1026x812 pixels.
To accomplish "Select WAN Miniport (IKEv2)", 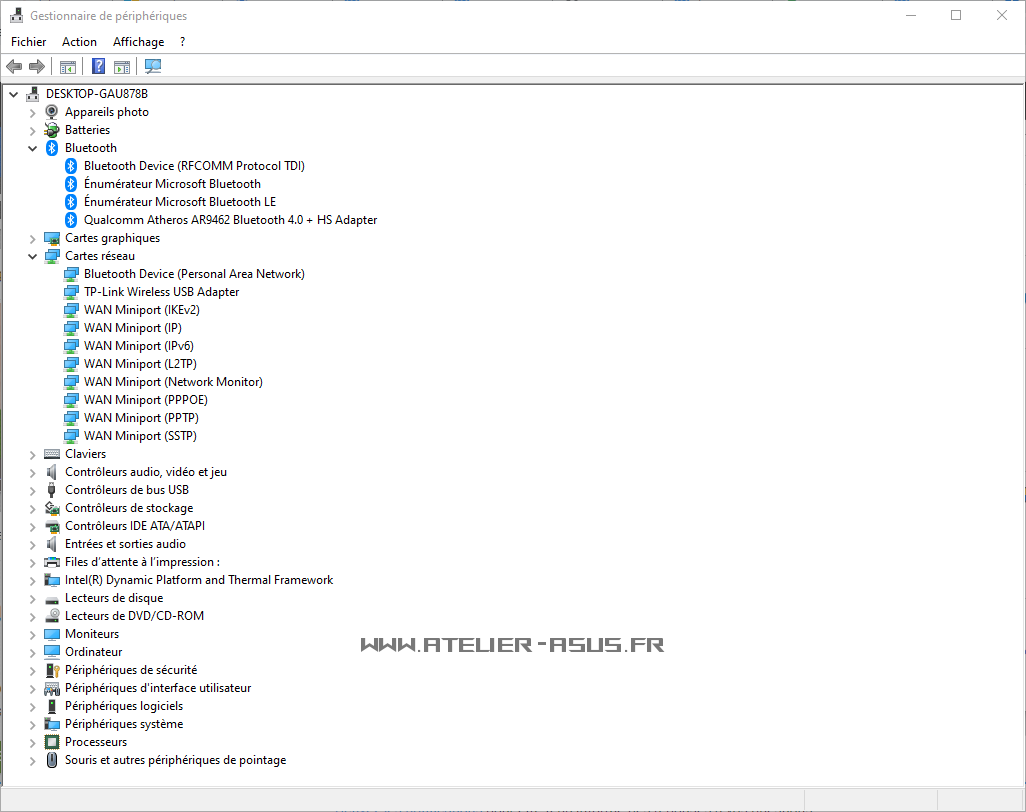I will coord(142,310).
